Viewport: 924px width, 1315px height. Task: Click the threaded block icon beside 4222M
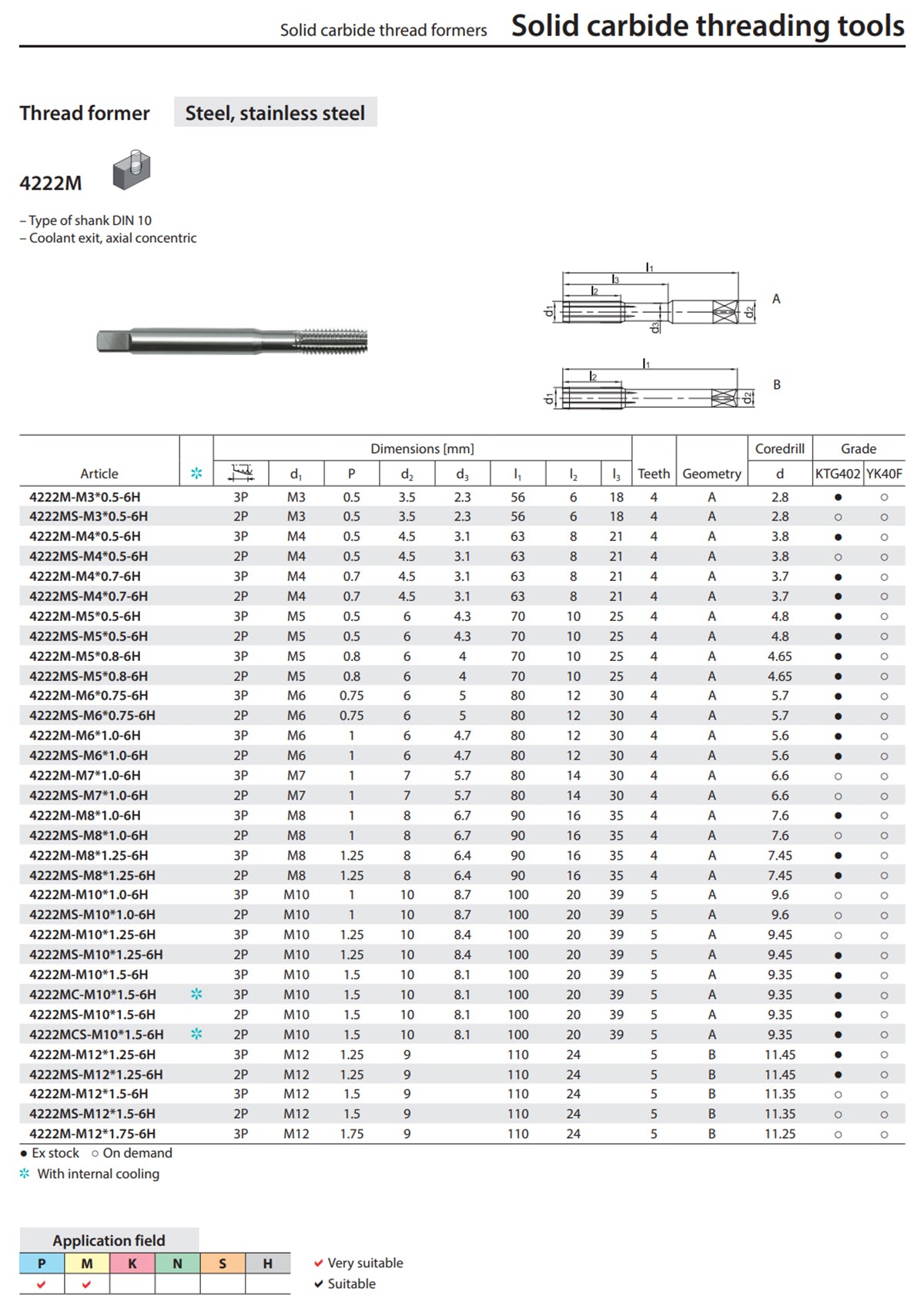pyautogui.click(x=132, y=170)
